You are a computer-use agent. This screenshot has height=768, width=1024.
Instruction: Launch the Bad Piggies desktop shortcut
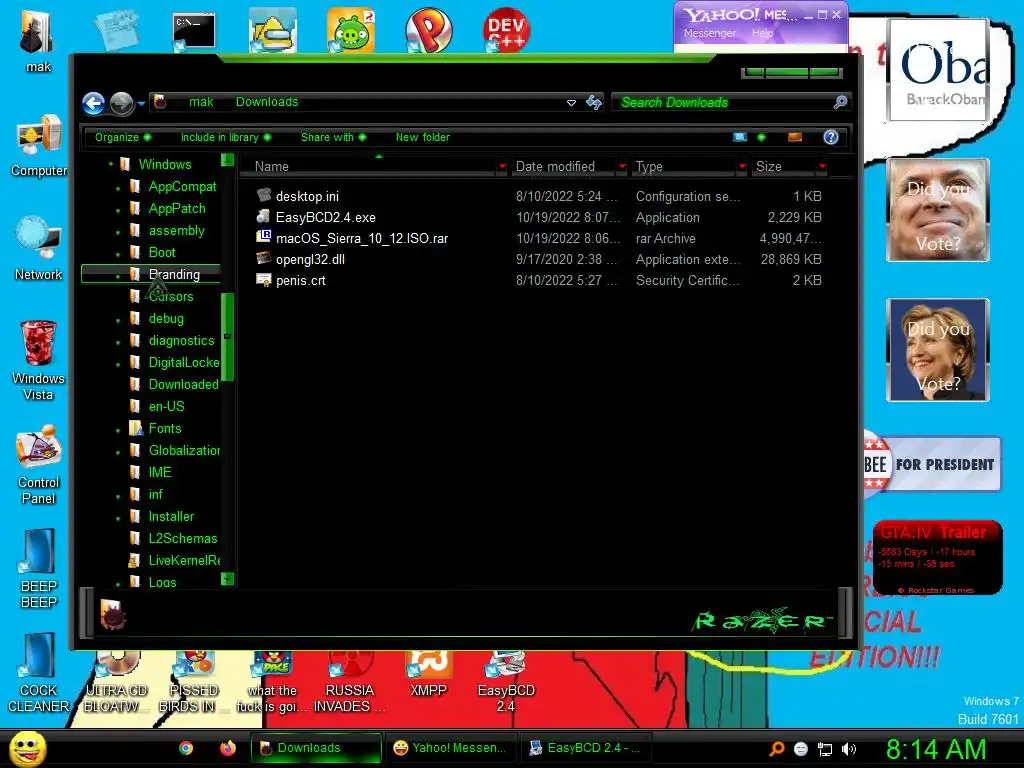click(351, 30)
